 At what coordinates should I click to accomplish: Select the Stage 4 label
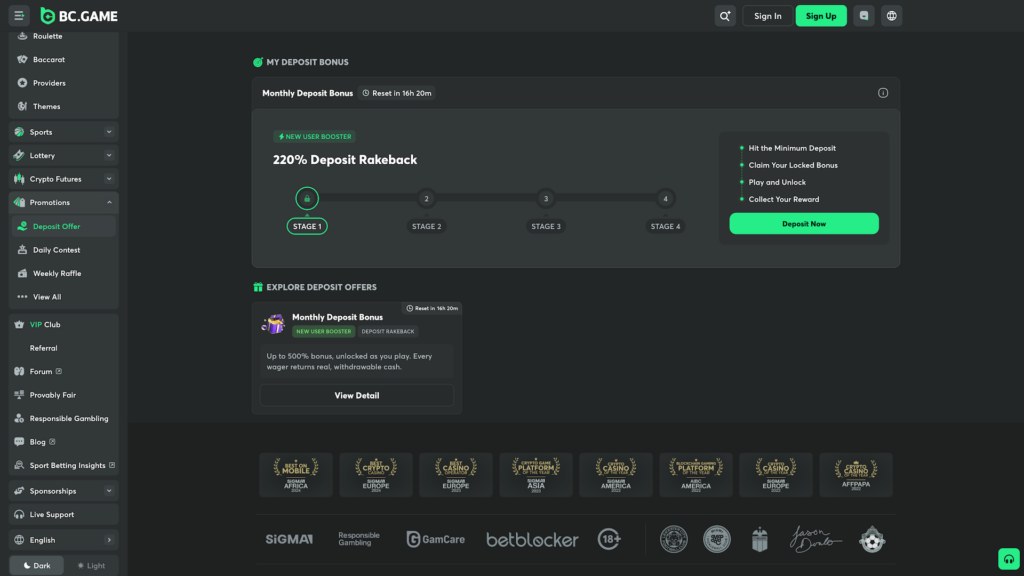point(665,227)
